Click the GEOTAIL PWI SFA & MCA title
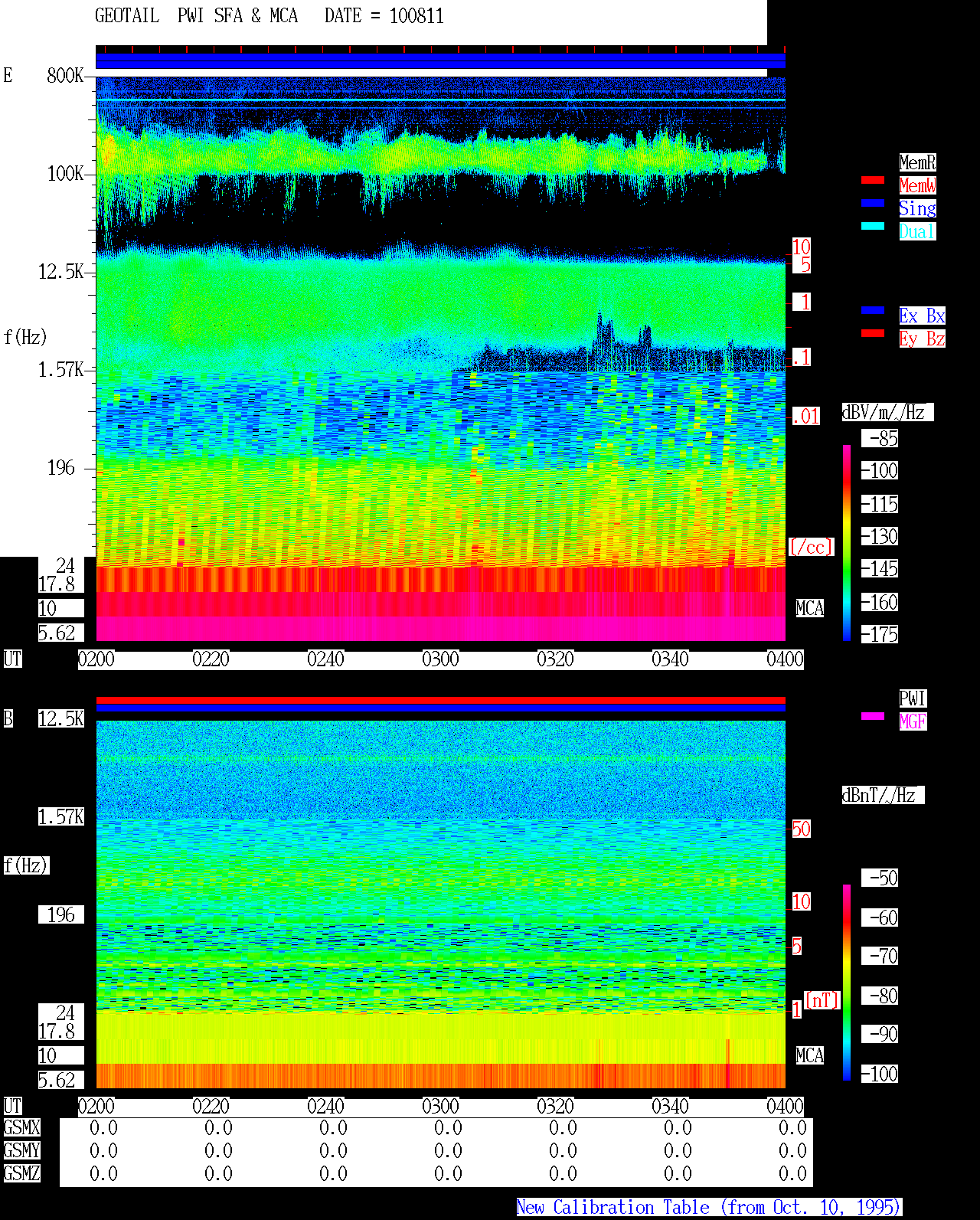 click(x=269, y=16)
